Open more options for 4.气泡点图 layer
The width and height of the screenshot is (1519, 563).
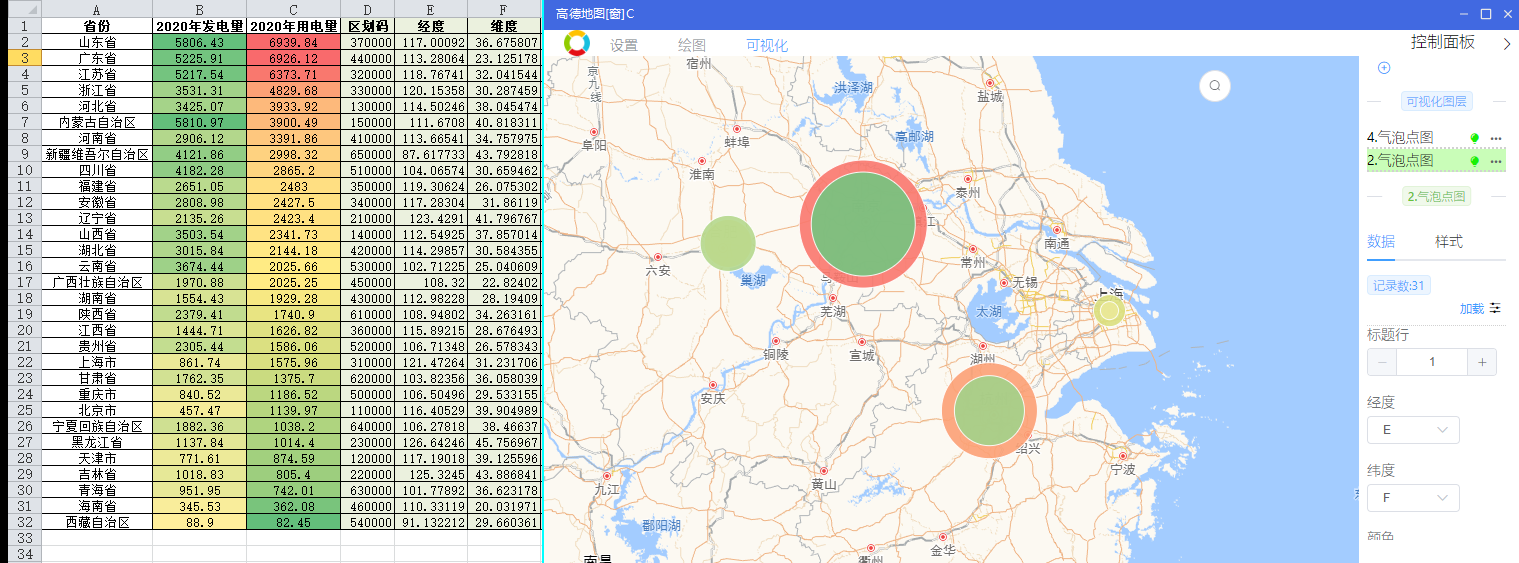tap(1496, 138)
